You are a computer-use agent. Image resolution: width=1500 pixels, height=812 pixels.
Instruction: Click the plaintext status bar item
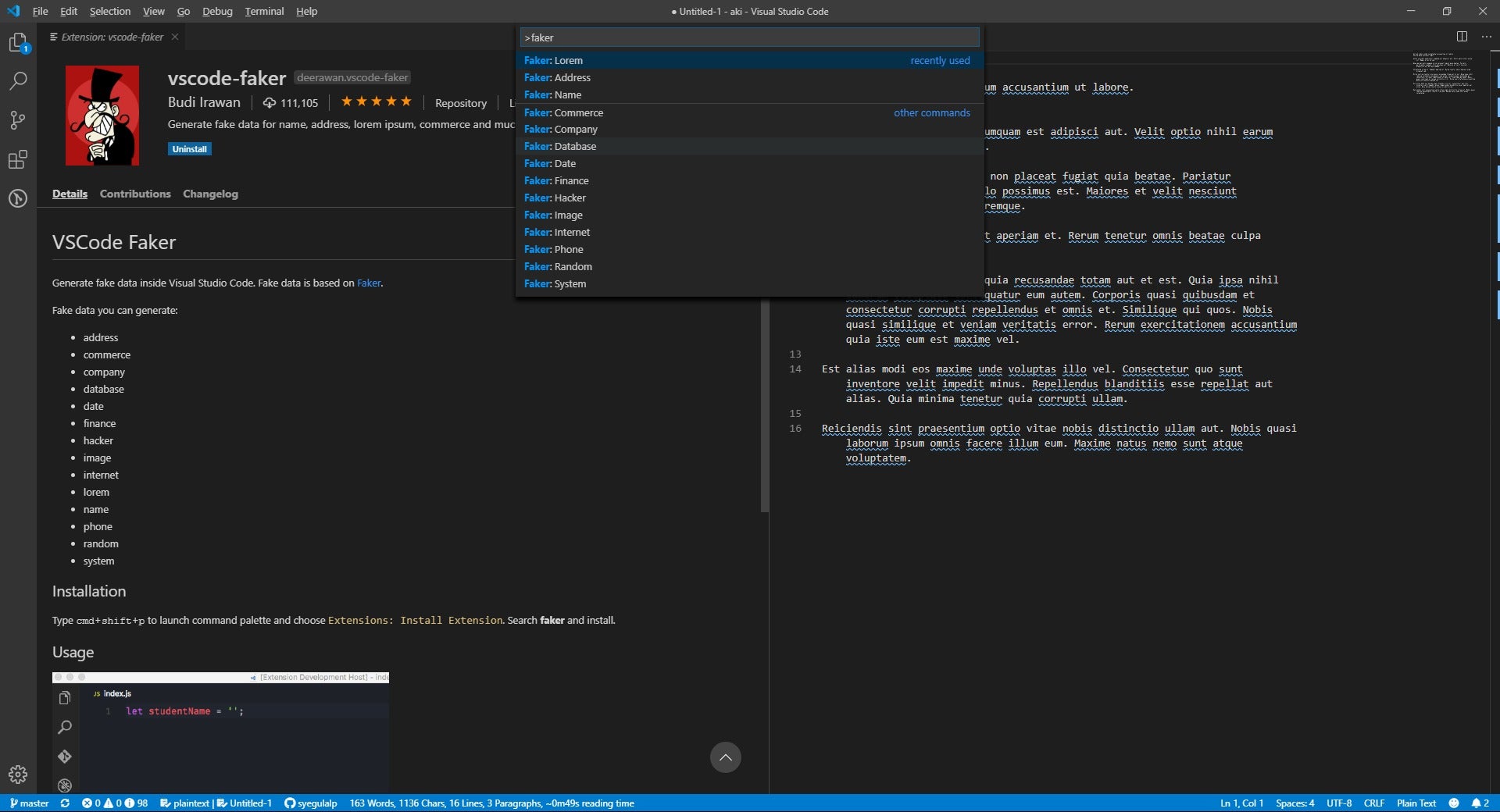(x=185, y=803)
